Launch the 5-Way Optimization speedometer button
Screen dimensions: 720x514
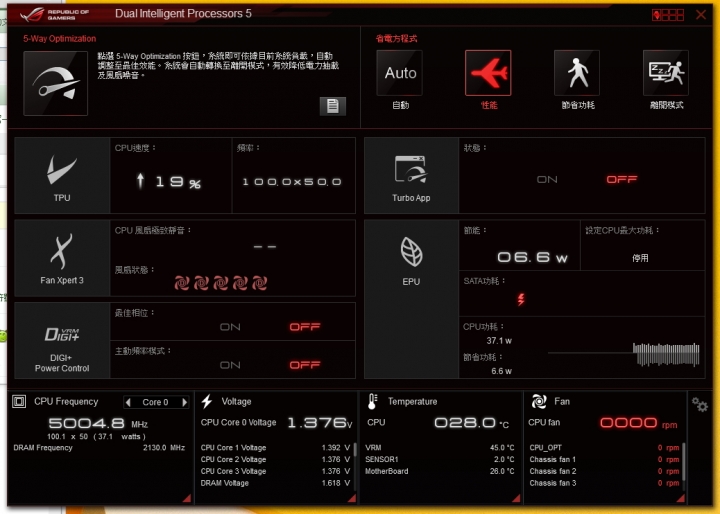click(56, 83)
